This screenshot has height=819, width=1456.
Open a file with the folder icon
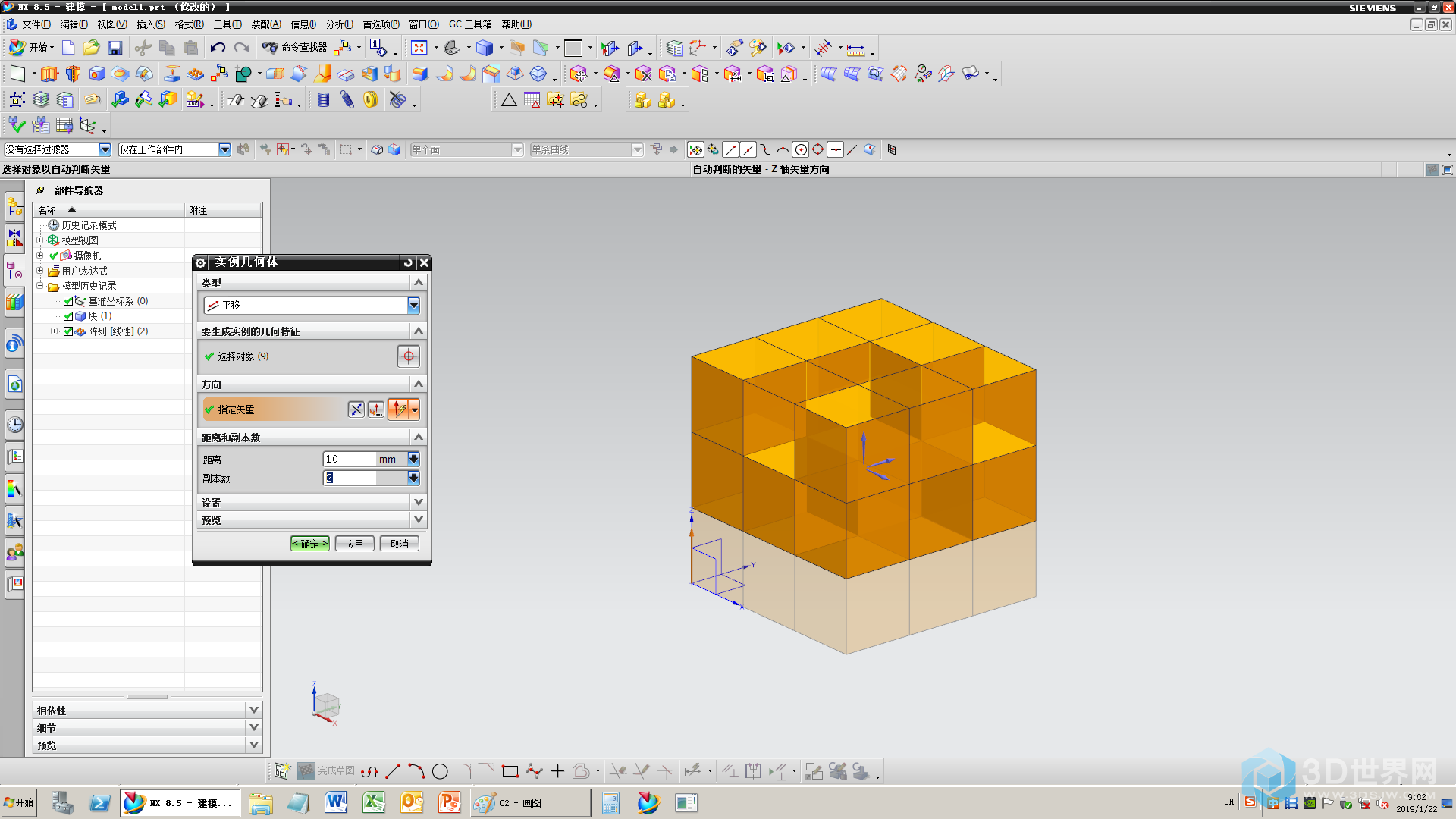point(92,48)
